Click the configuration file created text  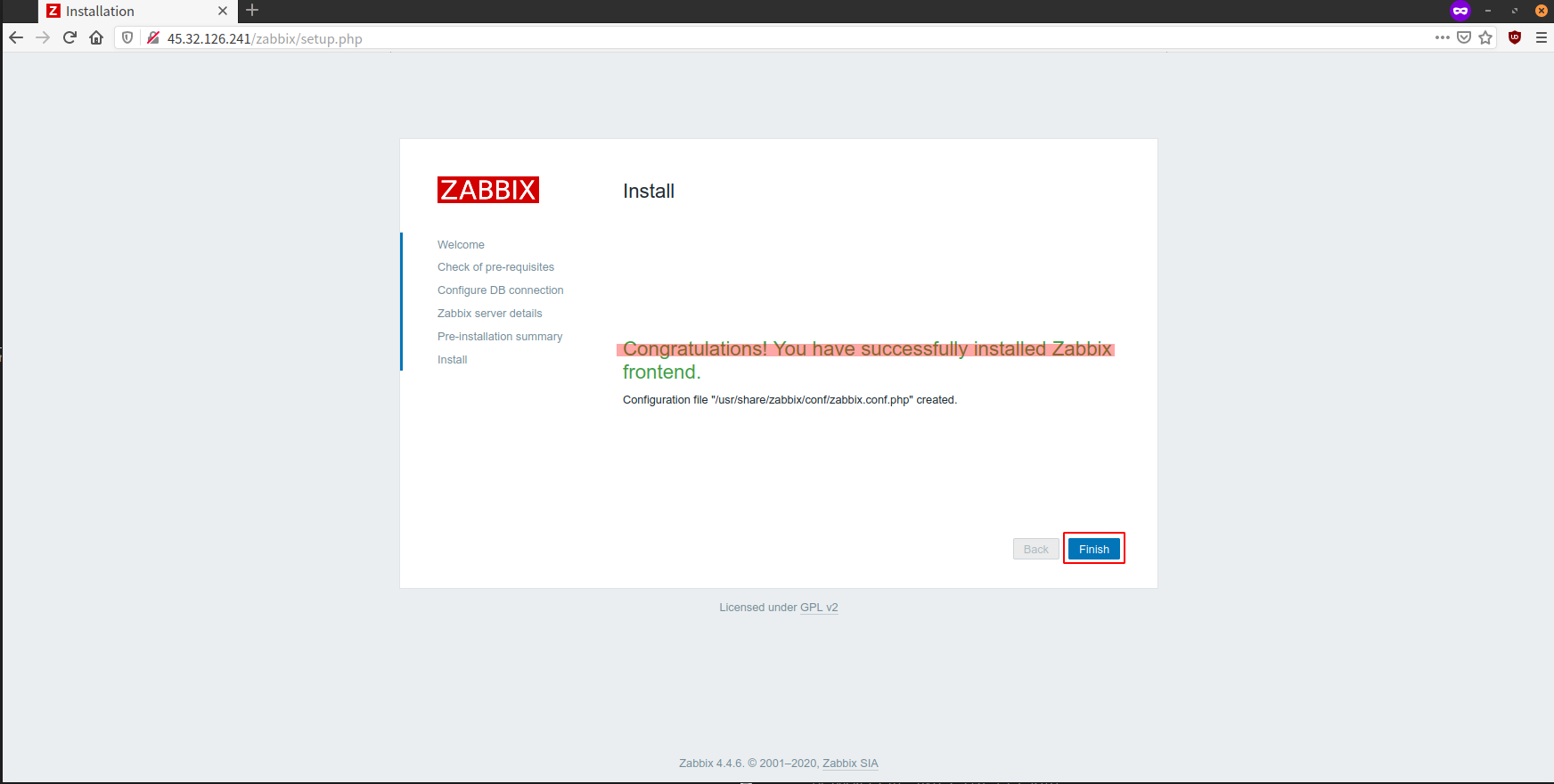click(789, 400)
